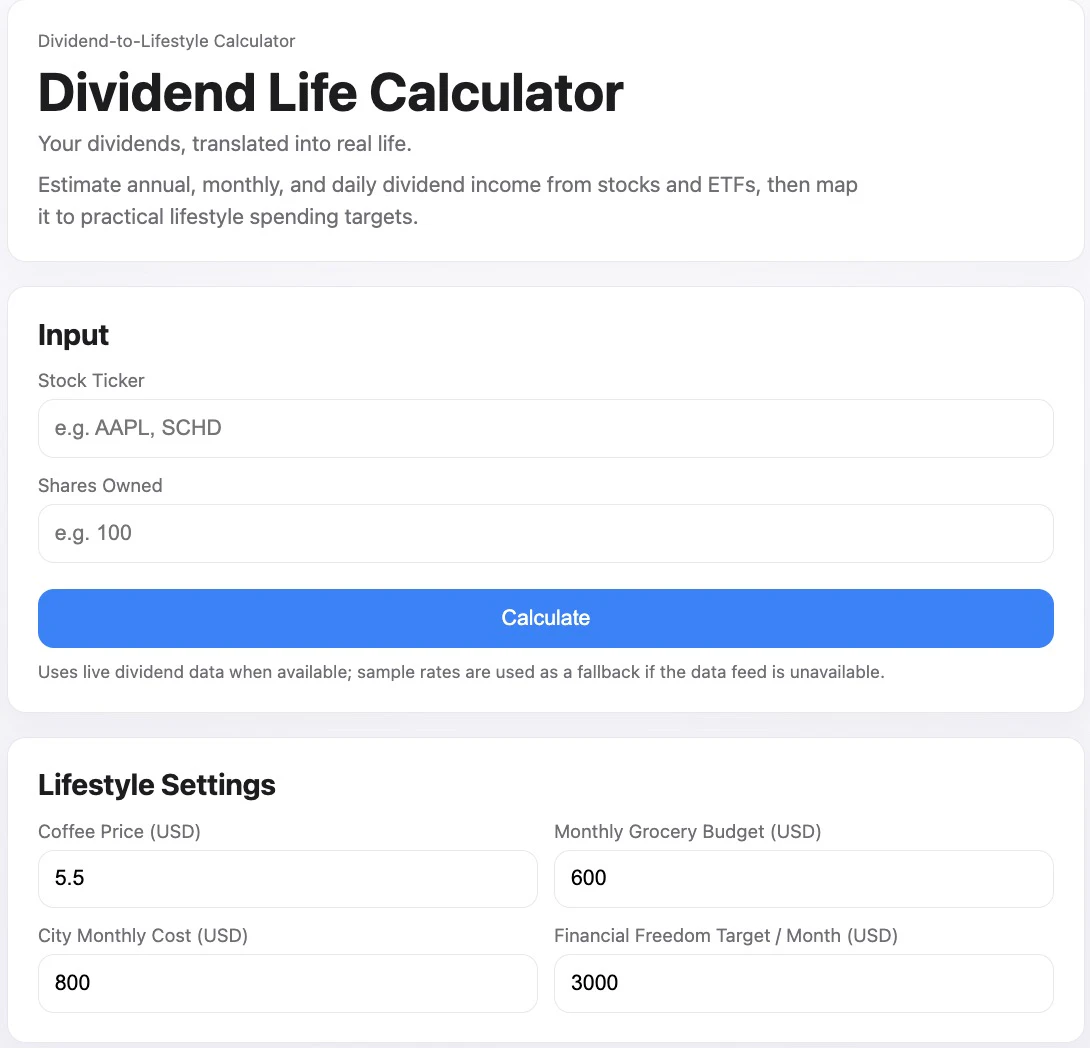Click the Stock Ticker label text
1090x1048 pixels.
click(x=91, y=381)
